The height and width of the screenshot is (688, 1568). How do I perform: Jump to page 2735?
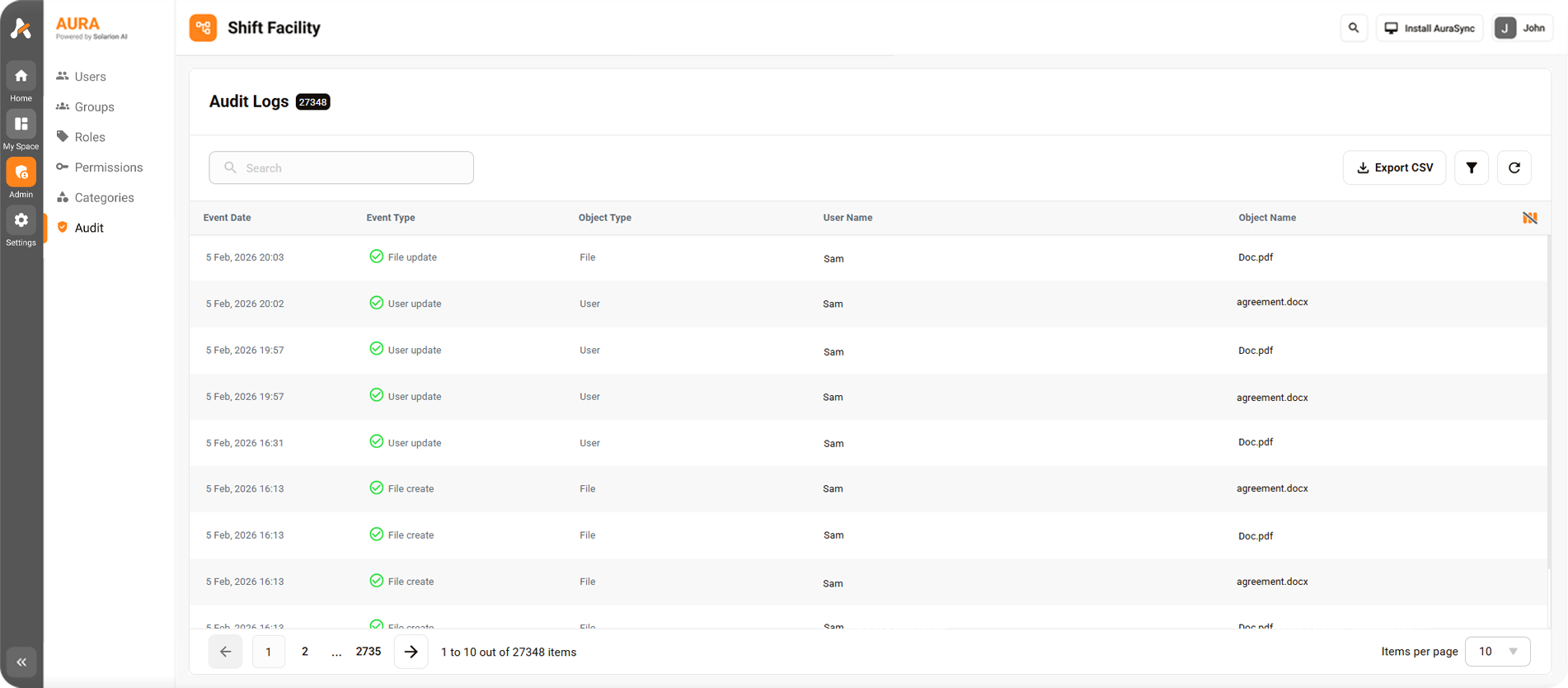pos(368,652)
